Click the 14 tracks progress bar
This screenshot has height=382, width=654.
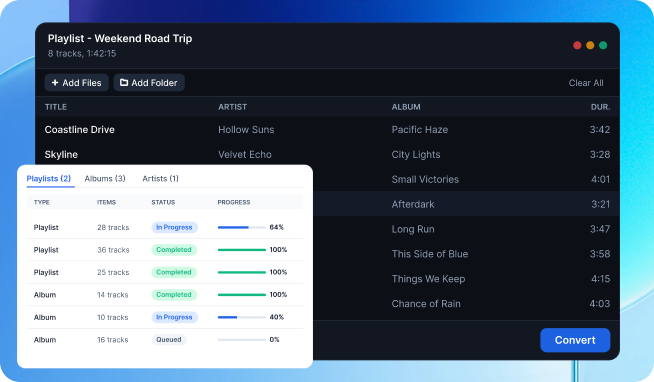pyautogui.click(x=242, y=295)
